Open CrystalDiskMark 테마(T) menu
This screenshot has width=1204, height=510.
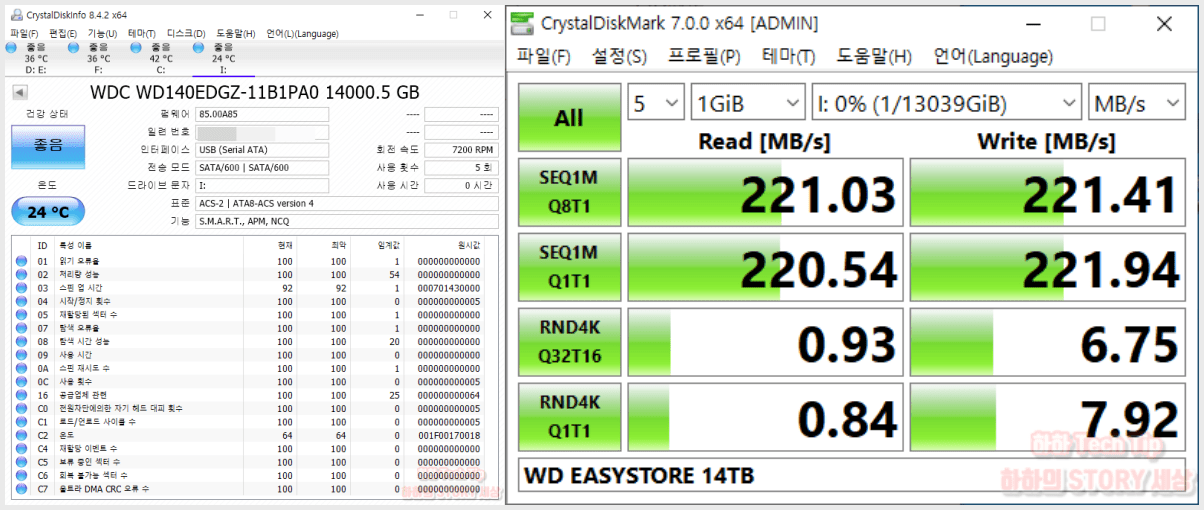coord(789,56)
